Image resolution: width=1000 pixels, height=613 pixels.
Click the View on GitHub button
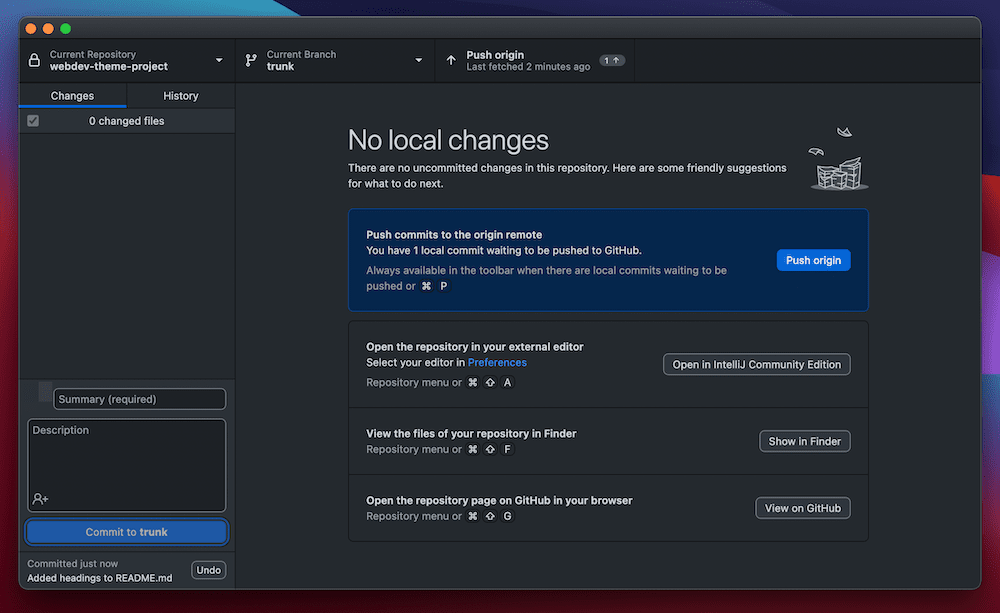click(x=802, y=508)
